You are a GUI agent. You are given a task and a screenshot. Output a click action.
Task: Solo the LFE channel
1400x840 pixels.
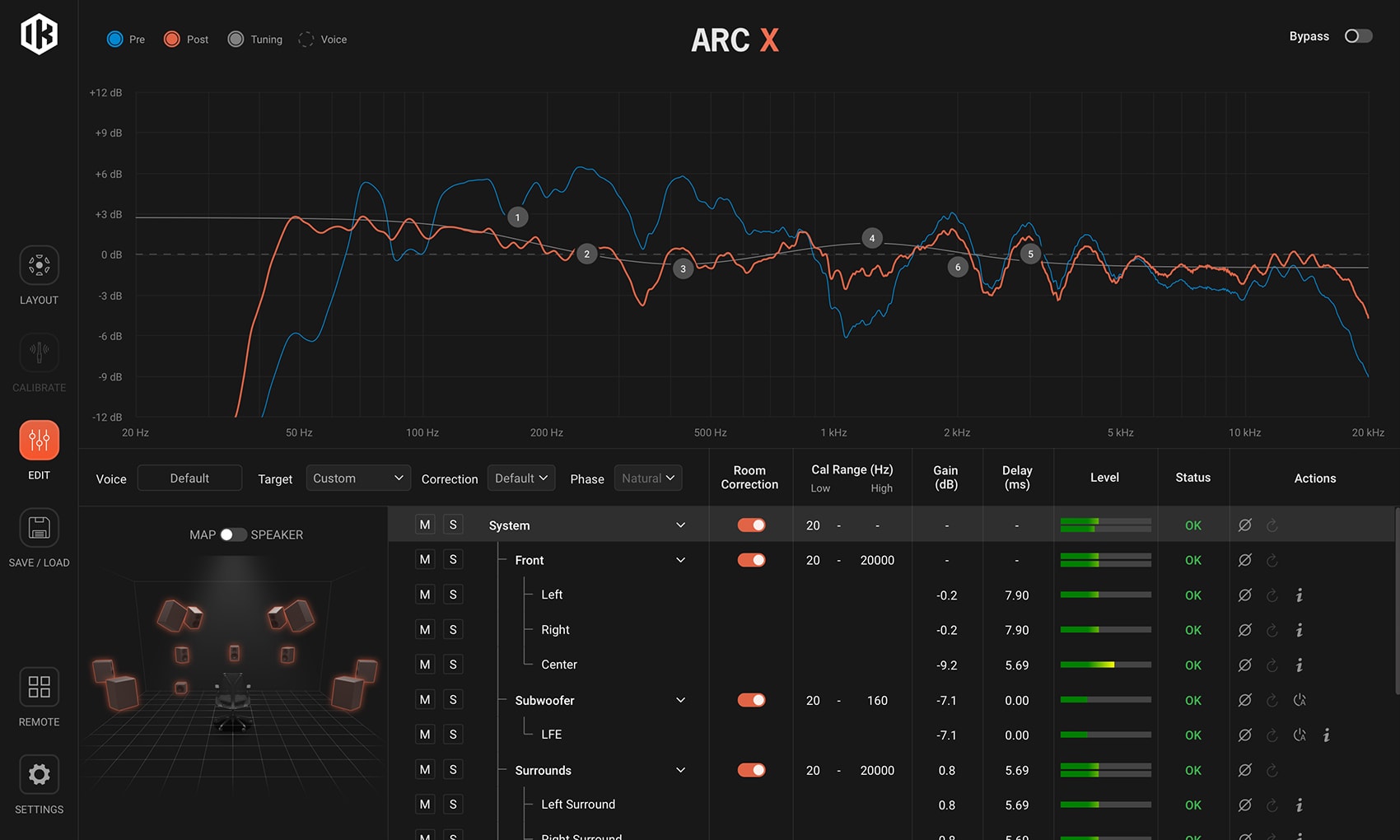click(453, 735)
